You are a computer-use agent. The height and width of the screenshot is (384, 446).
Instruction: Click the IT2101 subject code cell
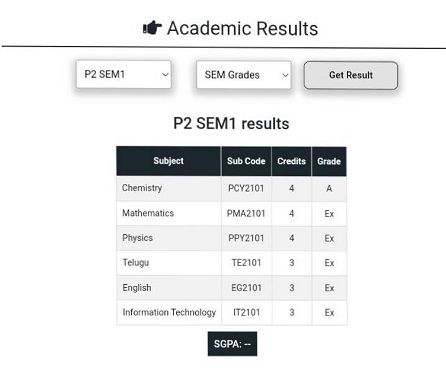point(246,312)
